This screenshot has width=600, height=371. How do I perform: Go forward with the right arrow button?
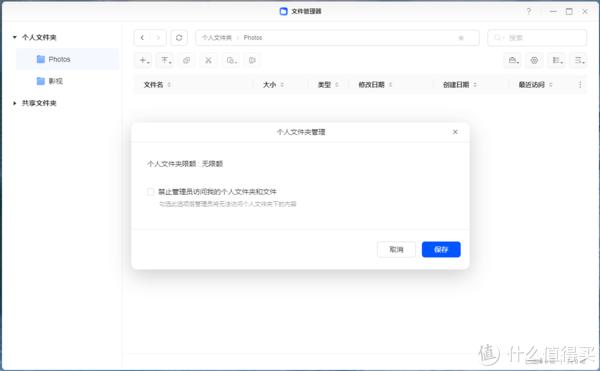(158, 37)
